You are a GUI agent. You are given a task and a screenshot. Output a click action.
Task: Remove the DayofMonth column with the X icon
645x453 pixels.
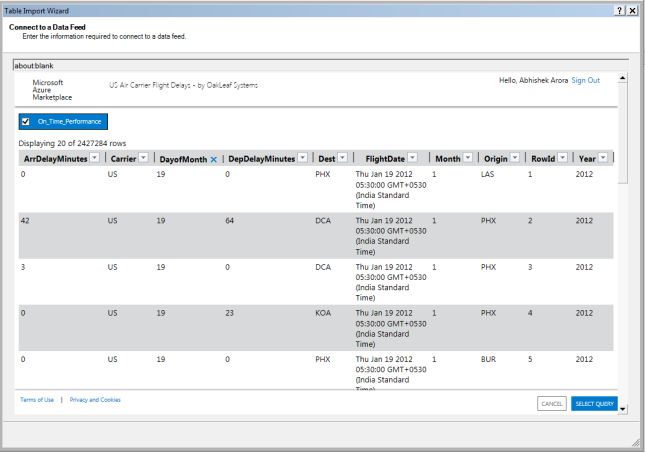(x=213, y=159)
